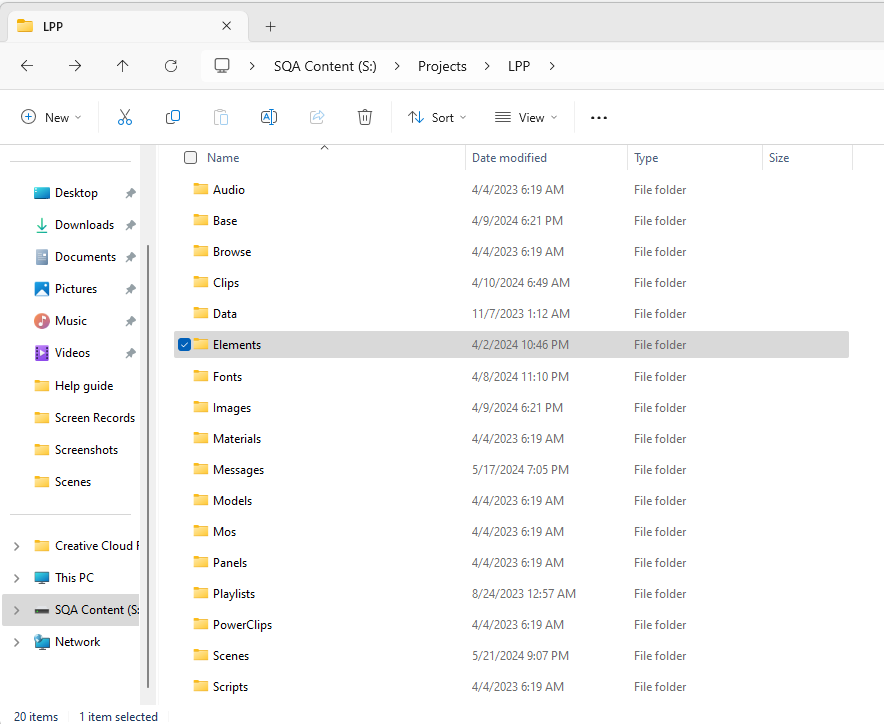Screen dimensions: 884x724
Task: Click SQA Content (S:) in breadcrumb
Action: pyautogui.click(x=325, y=67)
